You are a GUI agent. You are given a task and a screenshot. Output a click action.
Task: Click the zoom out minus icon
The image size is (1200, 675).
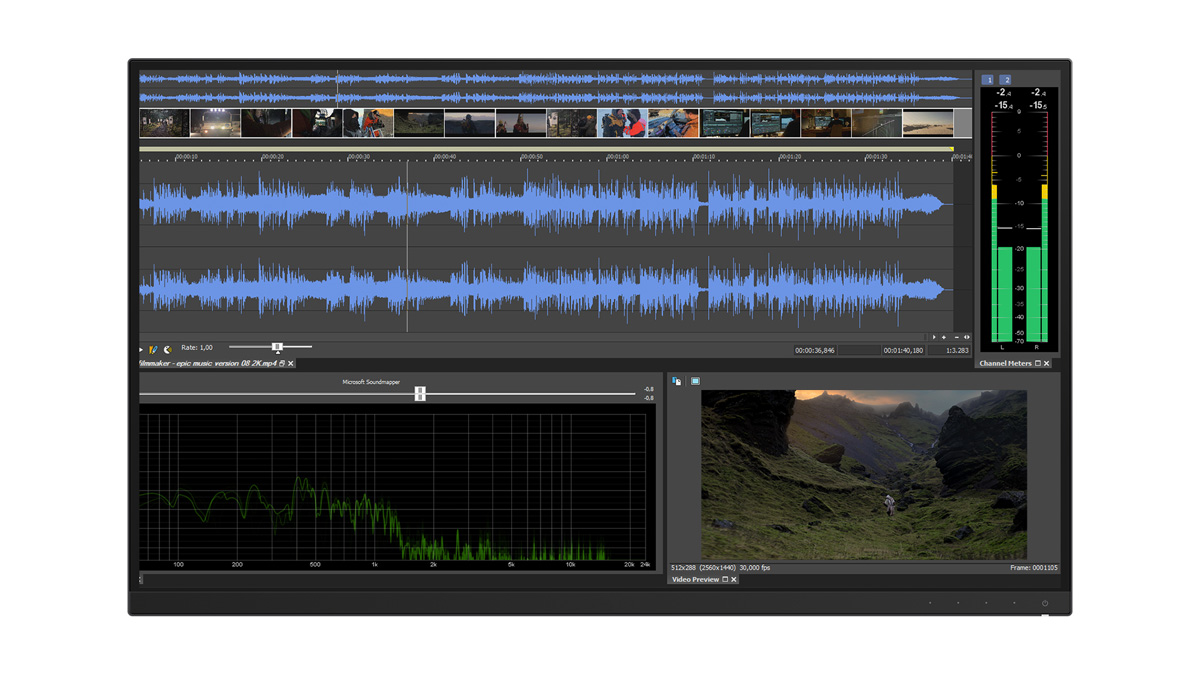(956, 338)
